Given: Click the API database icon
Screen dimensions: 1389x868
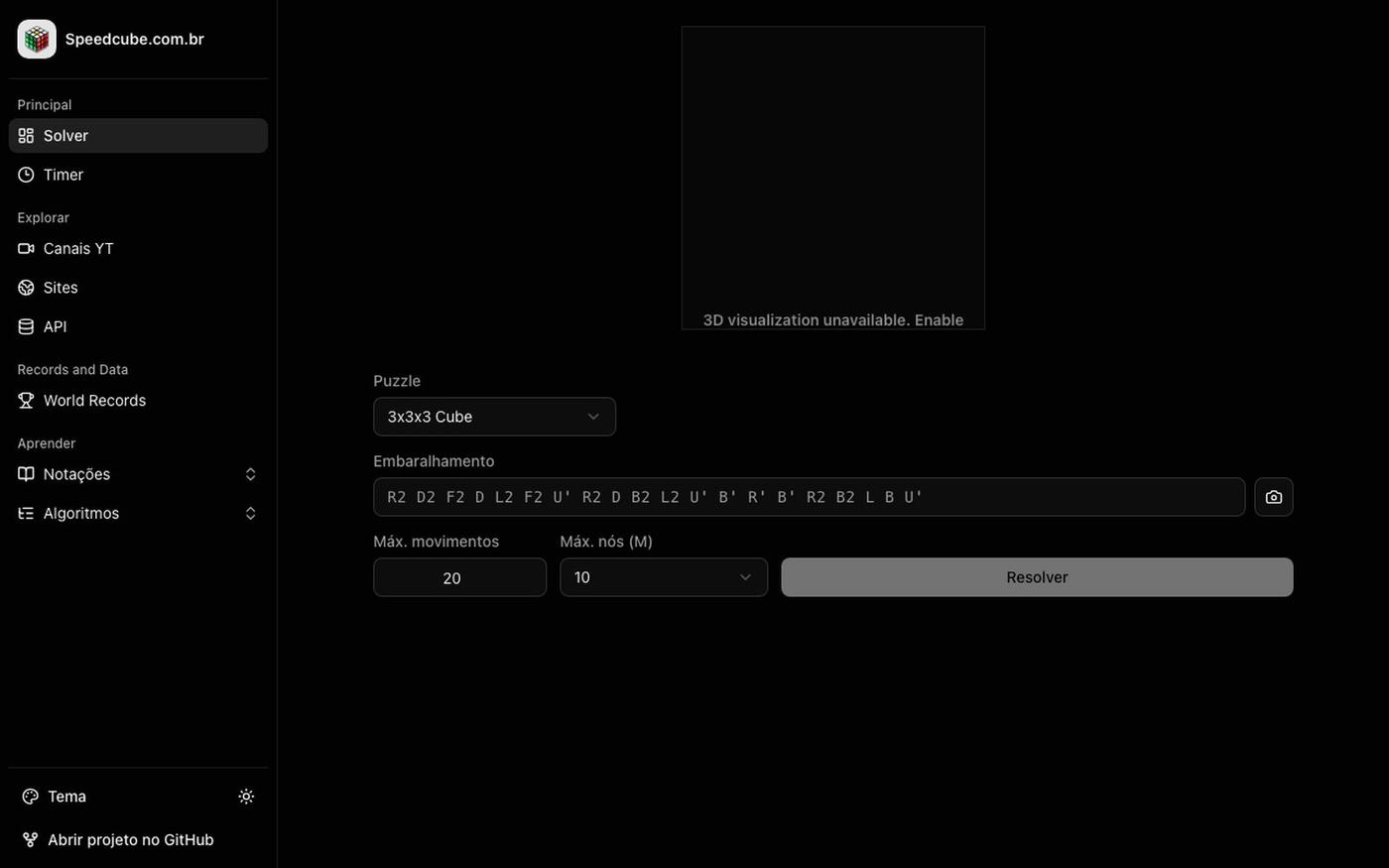Looking at the screenshot, I should point(26,326).
